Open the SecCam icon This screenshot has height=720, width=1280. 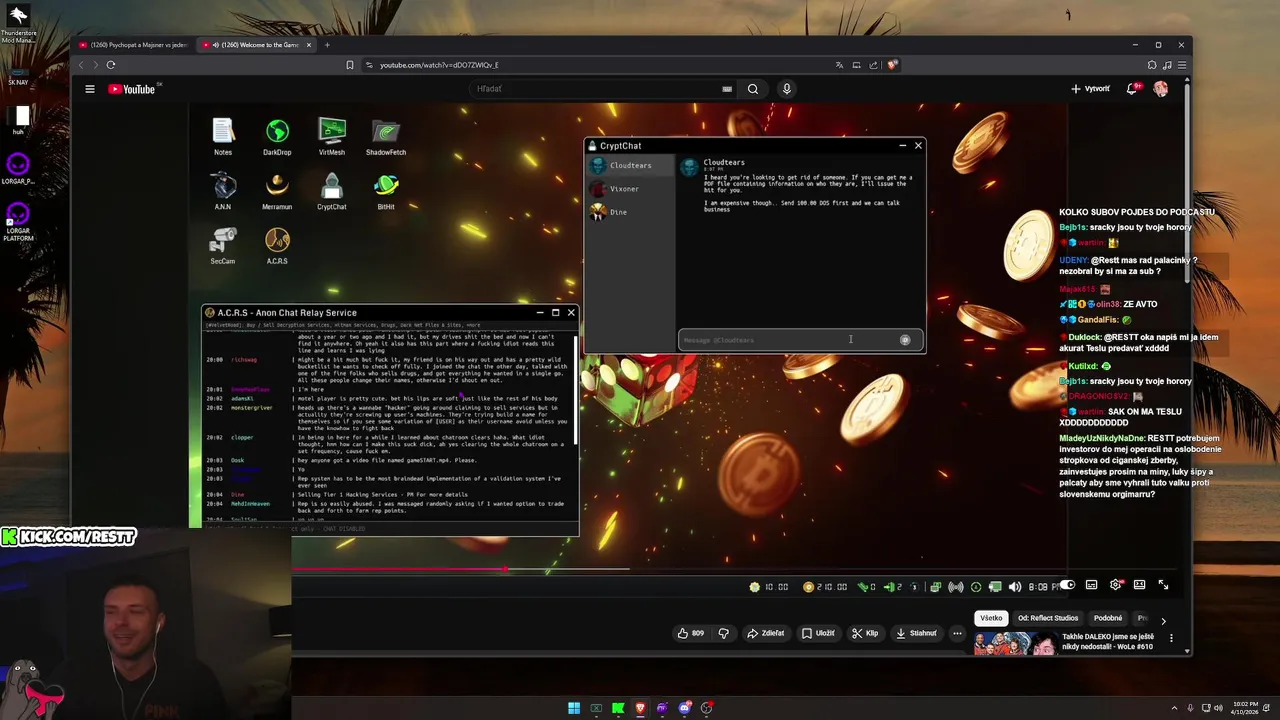tap(223, 246)
